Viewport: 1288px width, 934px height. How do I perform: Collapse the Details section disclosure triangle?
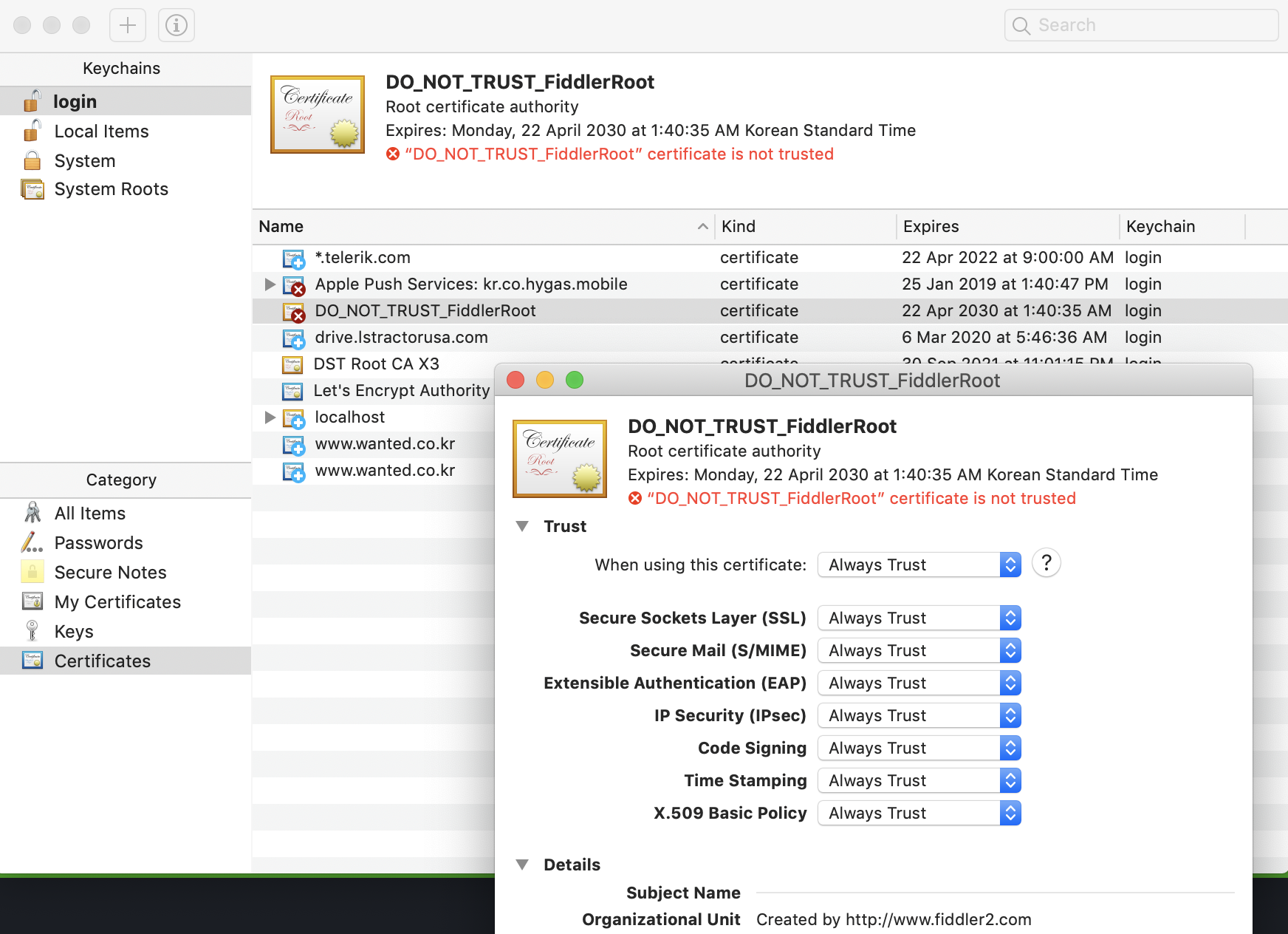tap(522, 865)
